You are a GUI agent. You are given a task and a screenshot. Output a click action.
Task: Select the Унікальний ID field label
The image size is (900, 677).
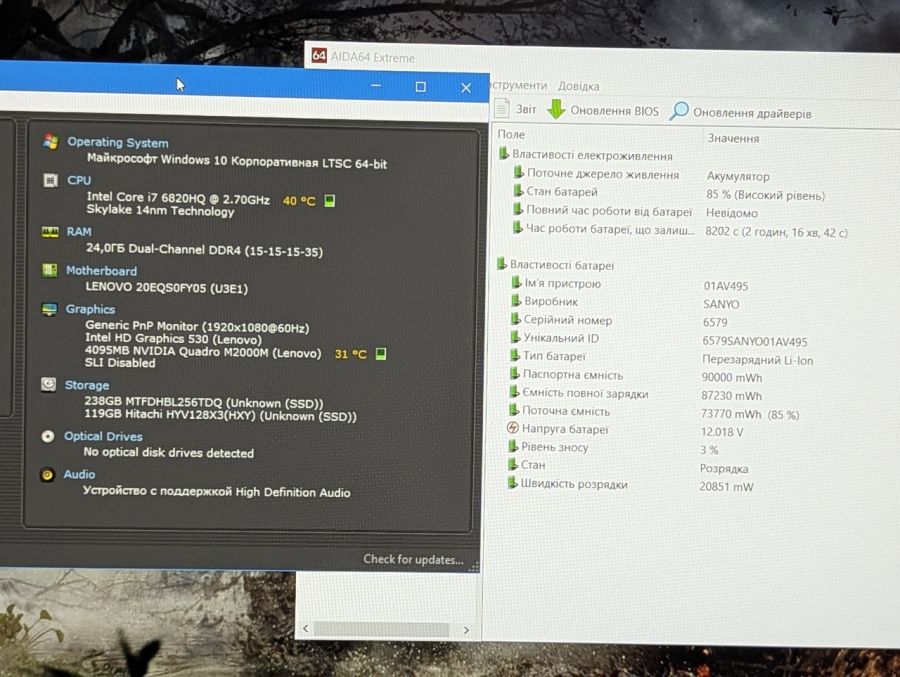click(x=561, y=338)
